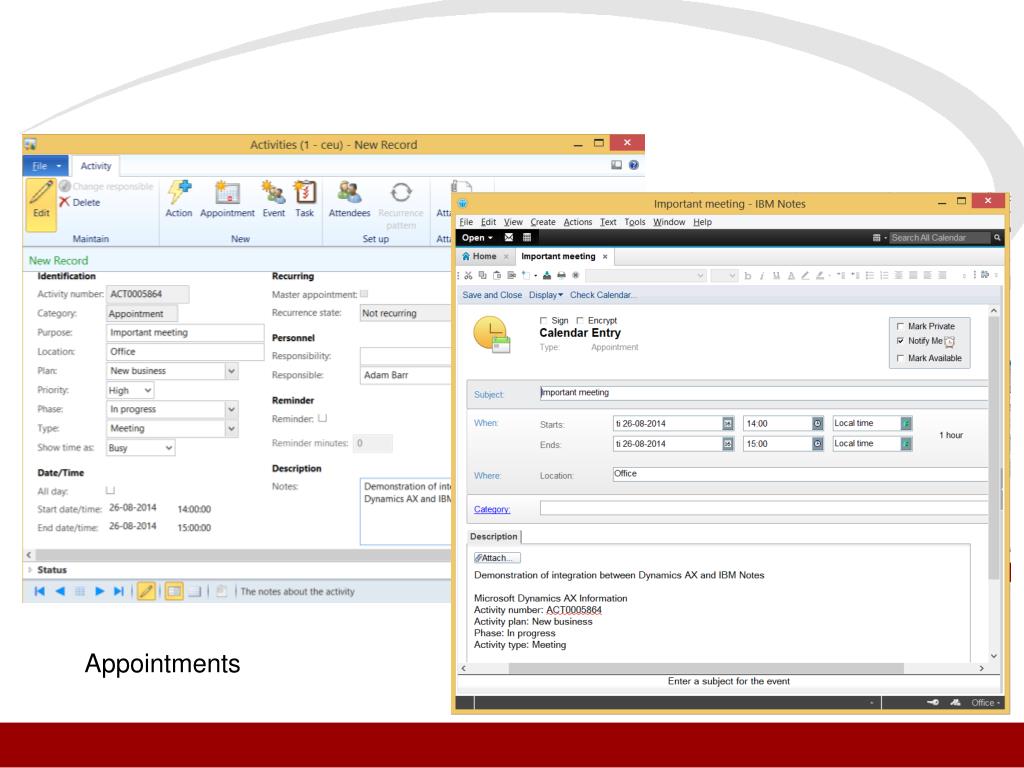
Task: Select the Description tab
Action: (494, 536)
